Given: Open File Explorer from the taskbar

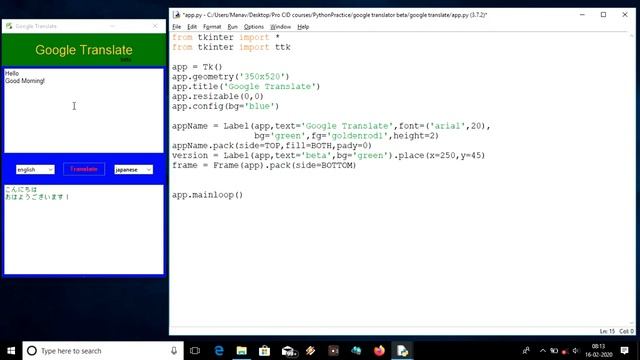Looking at the screenshot, I should pos(242,351).
